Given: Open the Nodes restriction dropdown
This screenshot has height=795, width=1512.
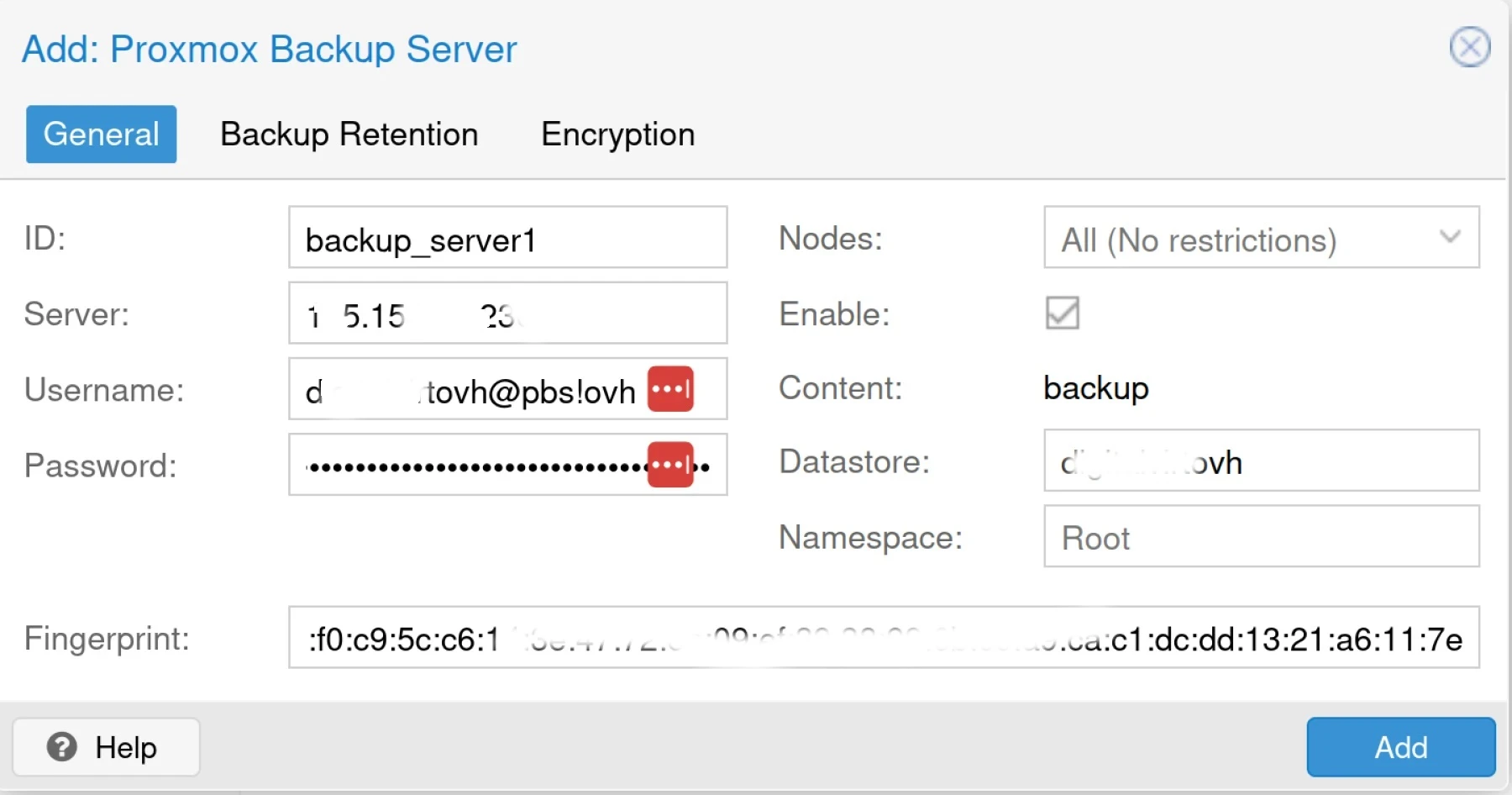Looking at the screenshot, I should (x=1449, y=238).
